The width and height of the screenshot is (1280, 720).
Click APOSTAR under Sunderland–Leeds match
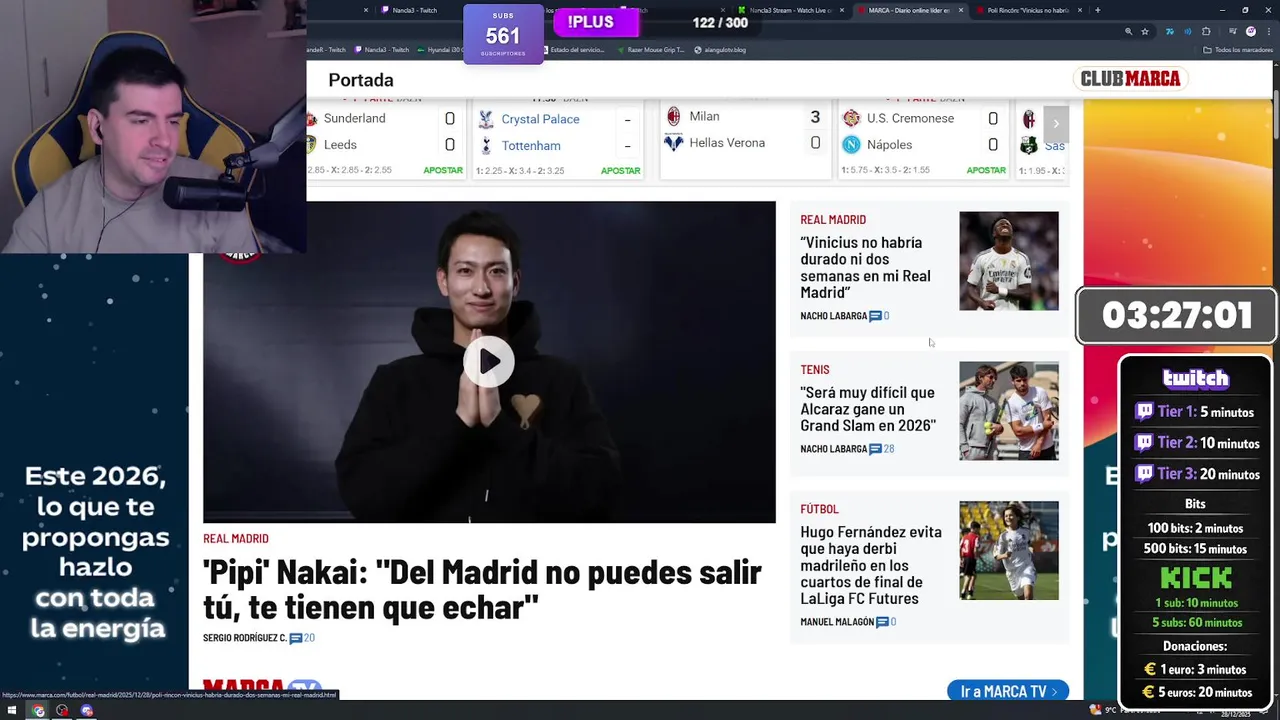point(443,171)
